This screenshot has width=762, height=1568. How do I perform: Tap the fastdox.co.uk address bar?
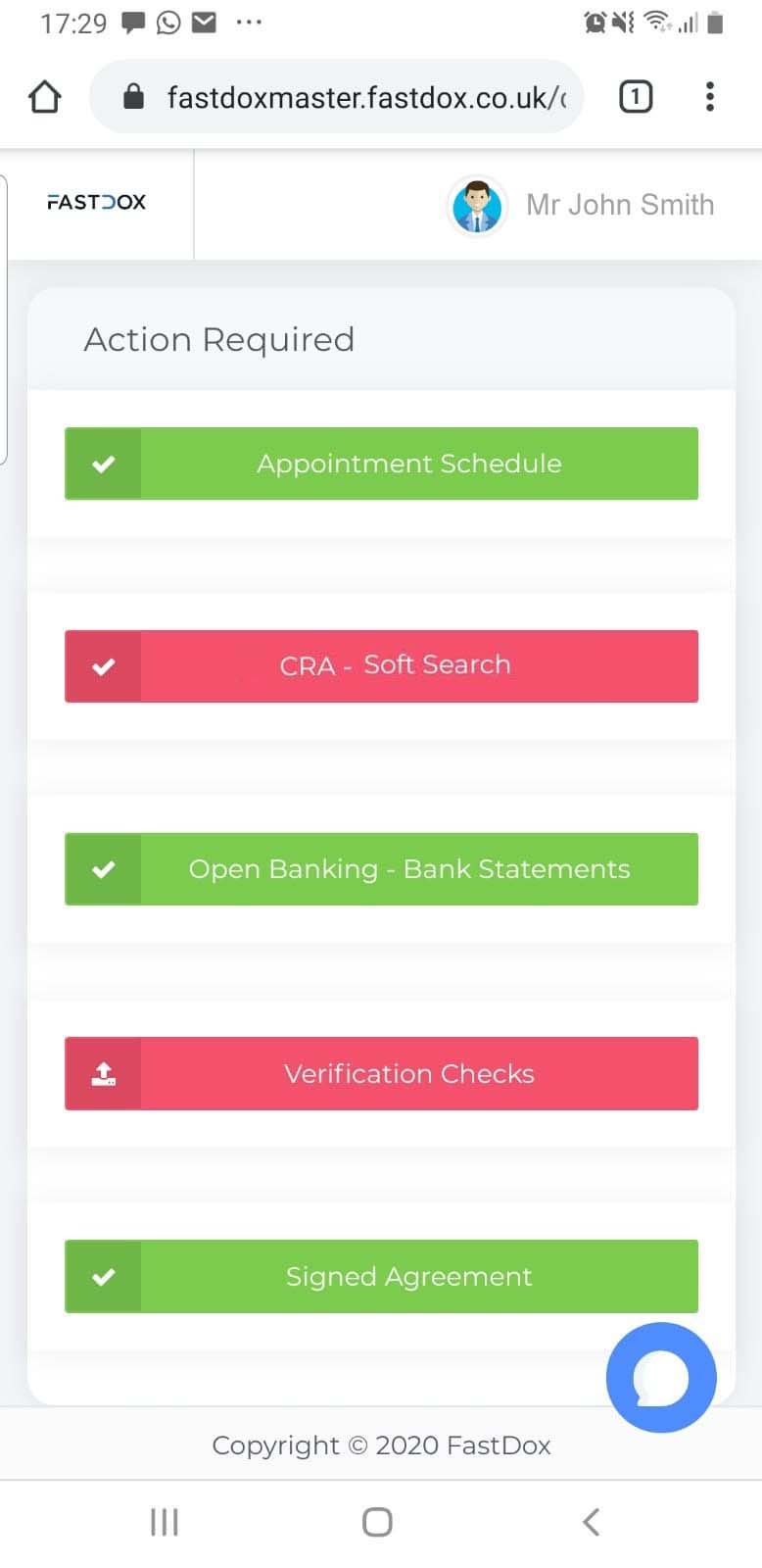pyautogui.click(x=364, y=97)
